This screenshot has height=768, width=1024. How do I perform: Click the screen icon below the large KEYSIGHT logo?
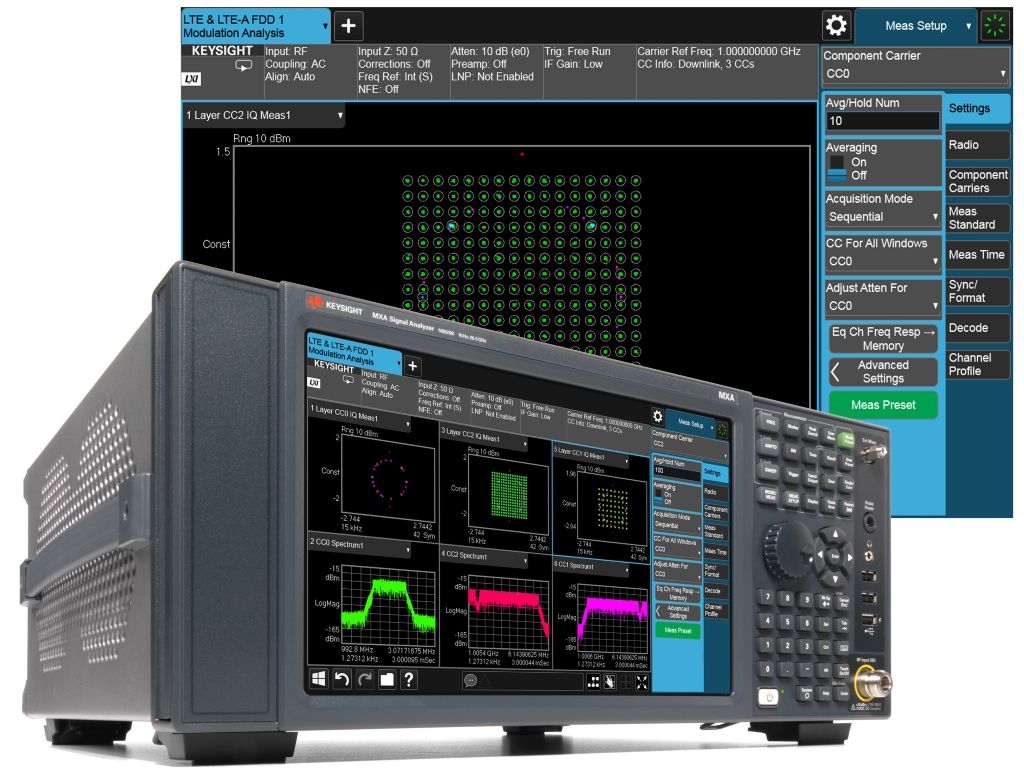244,65
